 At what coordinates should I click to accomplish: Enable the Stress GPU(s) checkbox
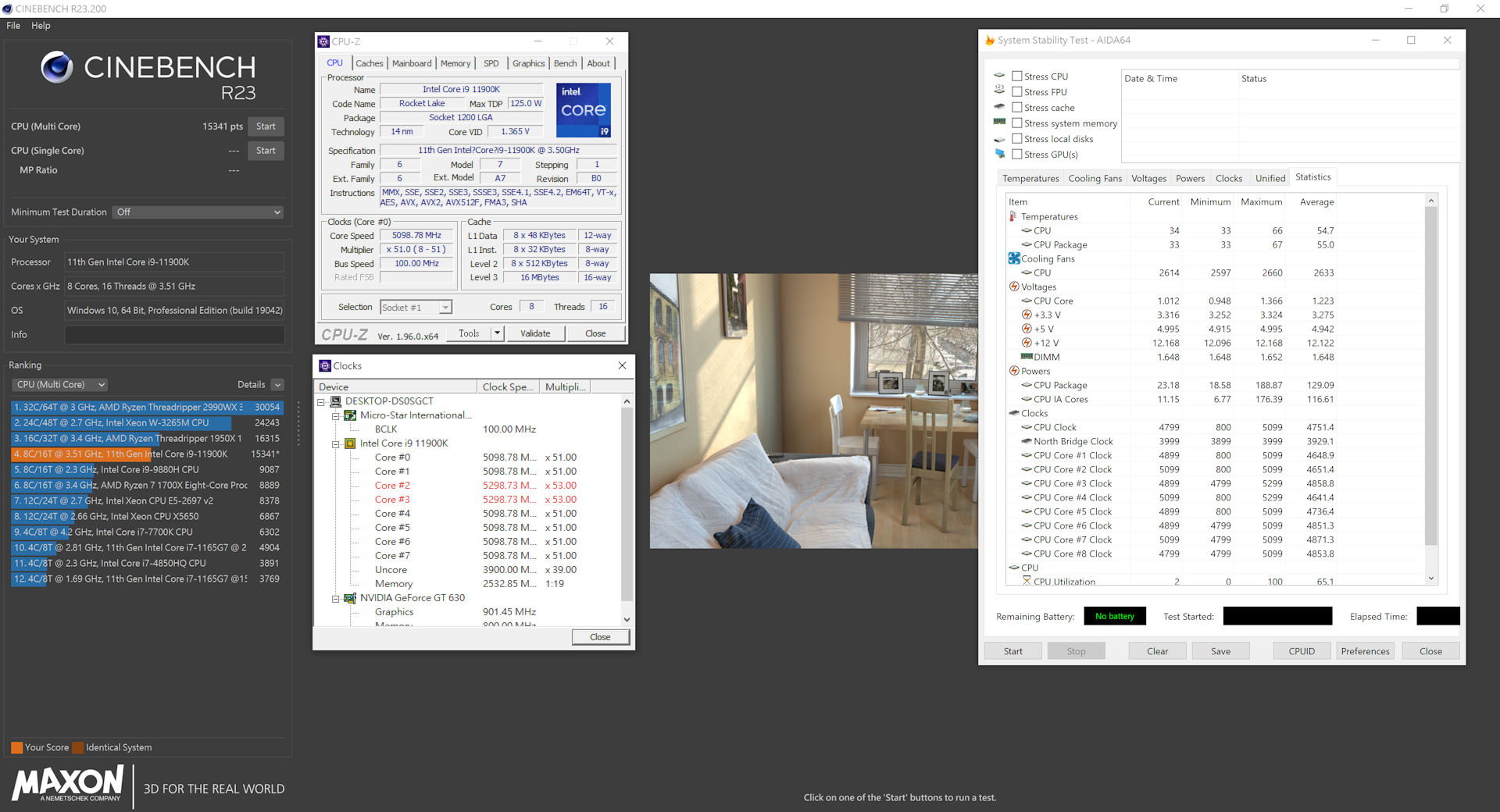[1017, 154]
